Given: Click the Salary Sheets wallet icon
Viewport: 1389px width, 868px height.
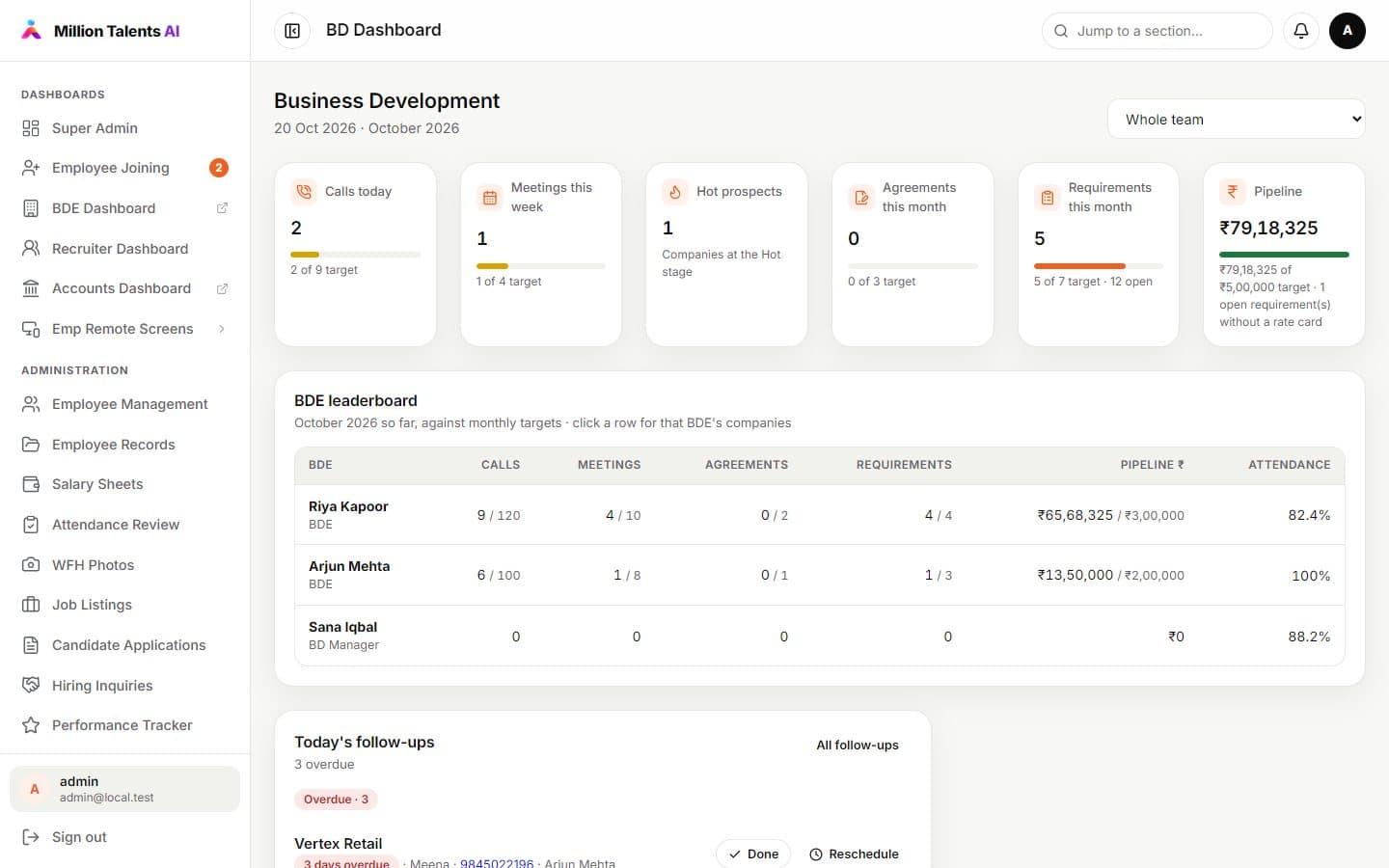Looking at the screenshot, I should point(31,484).
